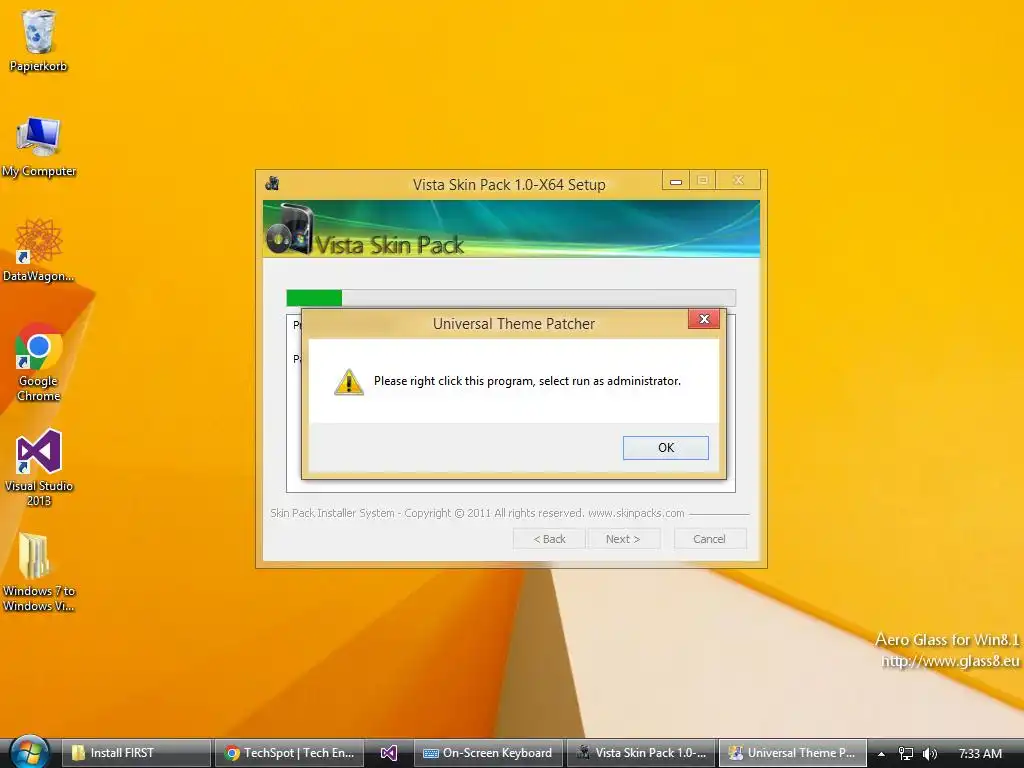Click the Next > button in Setup

(623, 539)
